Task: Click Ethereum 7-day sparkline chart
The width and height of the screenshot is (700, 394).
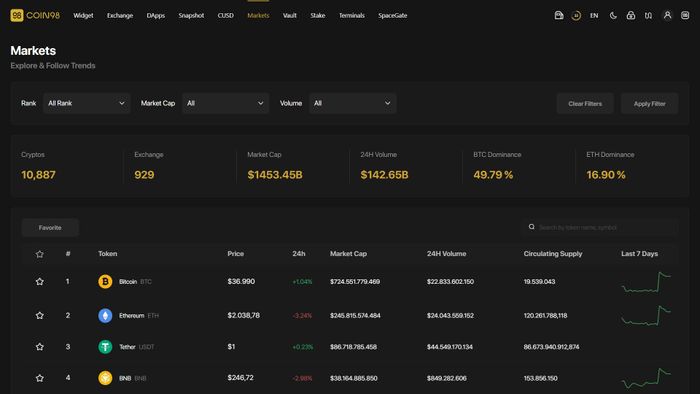Action: 646,315
